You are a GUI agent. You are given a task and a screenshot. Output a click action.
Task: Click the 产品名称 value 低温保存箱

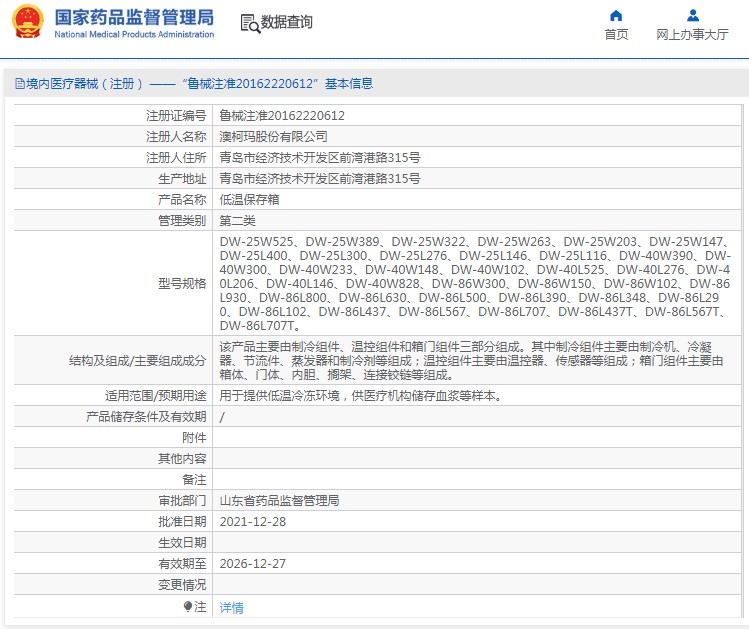click(249, 200)
